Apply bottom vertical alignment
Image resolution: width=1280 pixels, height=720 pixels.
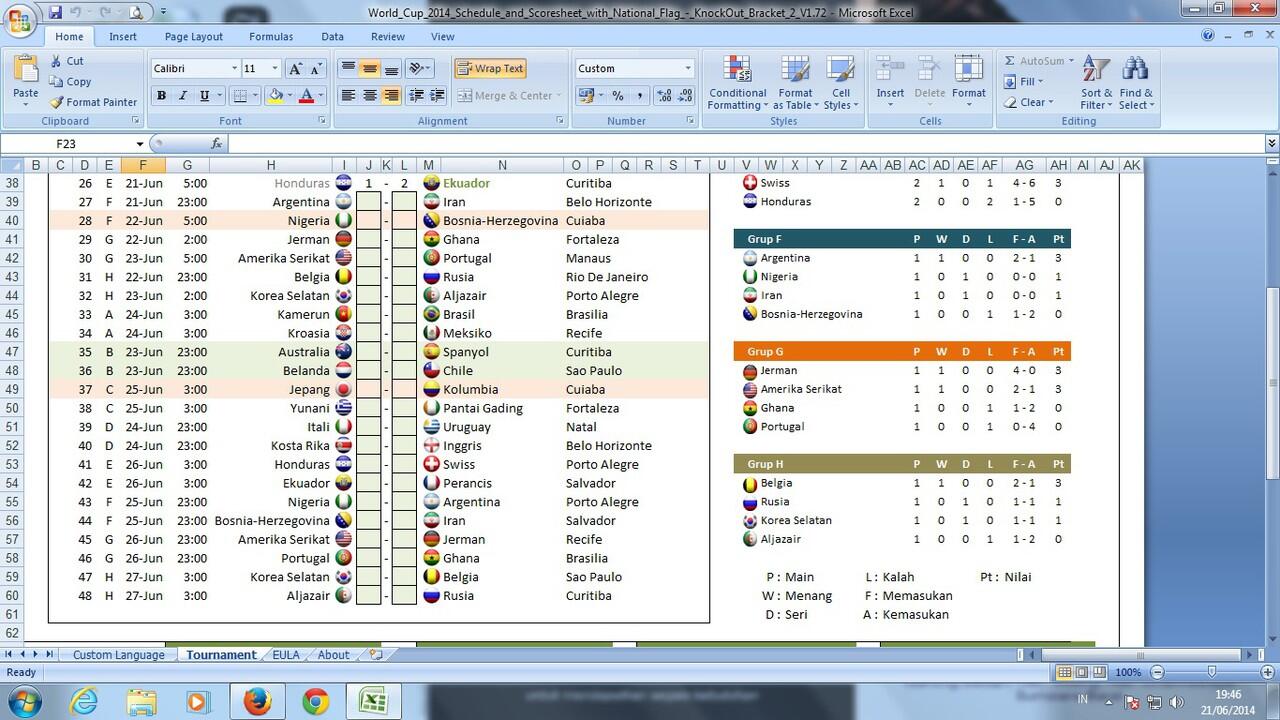(391, 69)
